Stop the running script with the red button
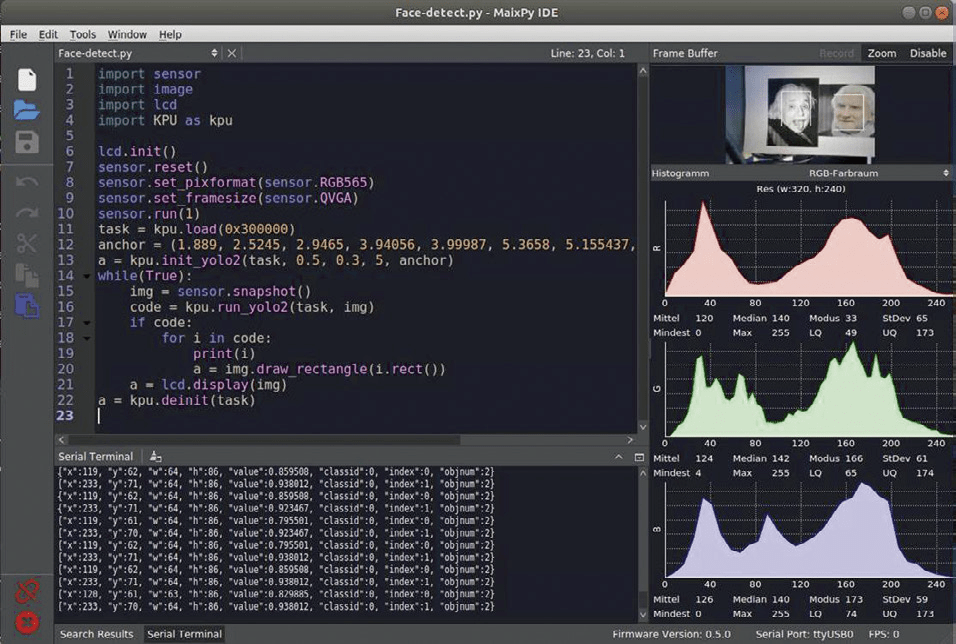 click(x=27, y=622)
